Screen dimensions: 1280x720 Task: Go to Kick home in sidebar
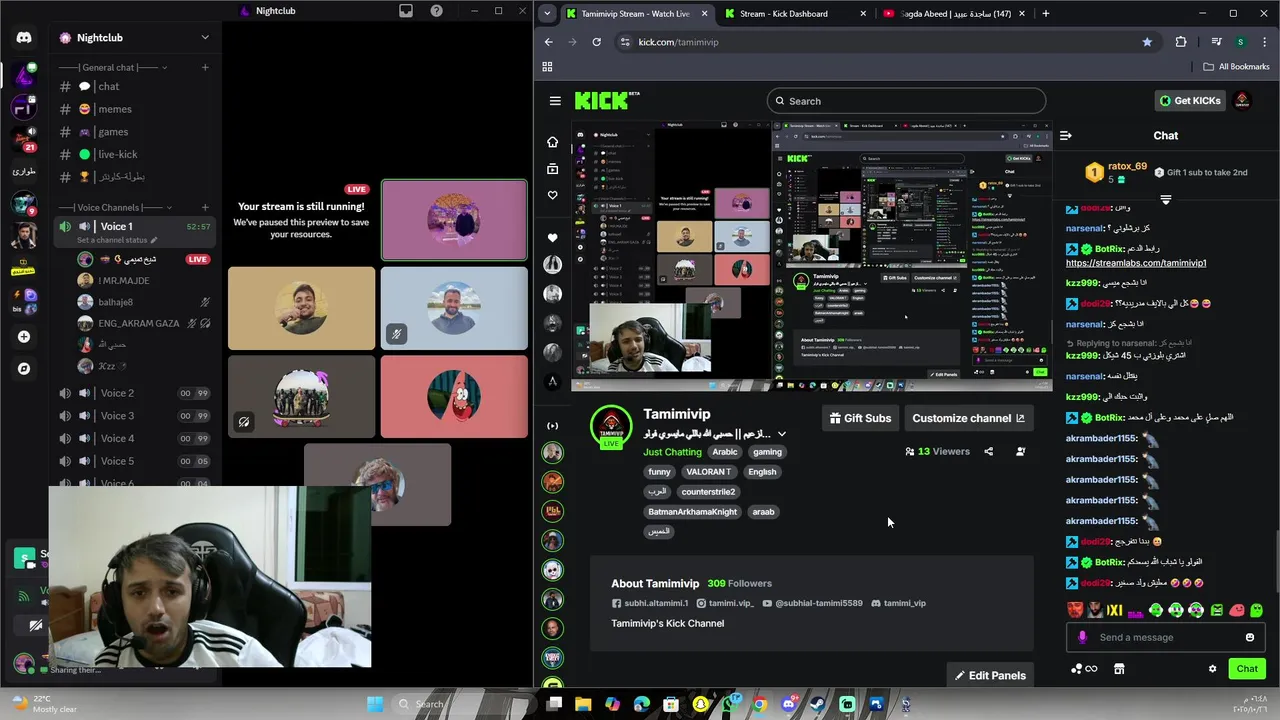click(552, 142)
